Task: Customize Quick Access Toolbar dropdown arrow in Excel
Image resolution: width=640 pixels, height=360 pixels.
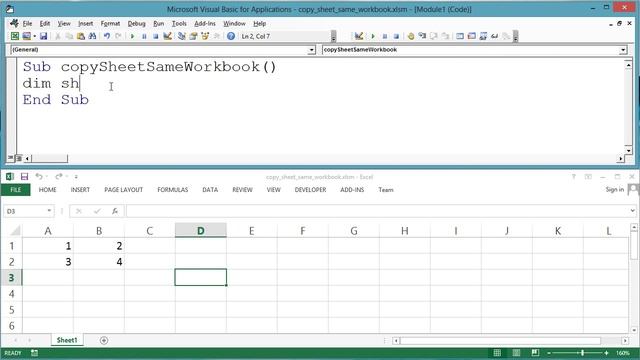Action: [x=76, y=177]
